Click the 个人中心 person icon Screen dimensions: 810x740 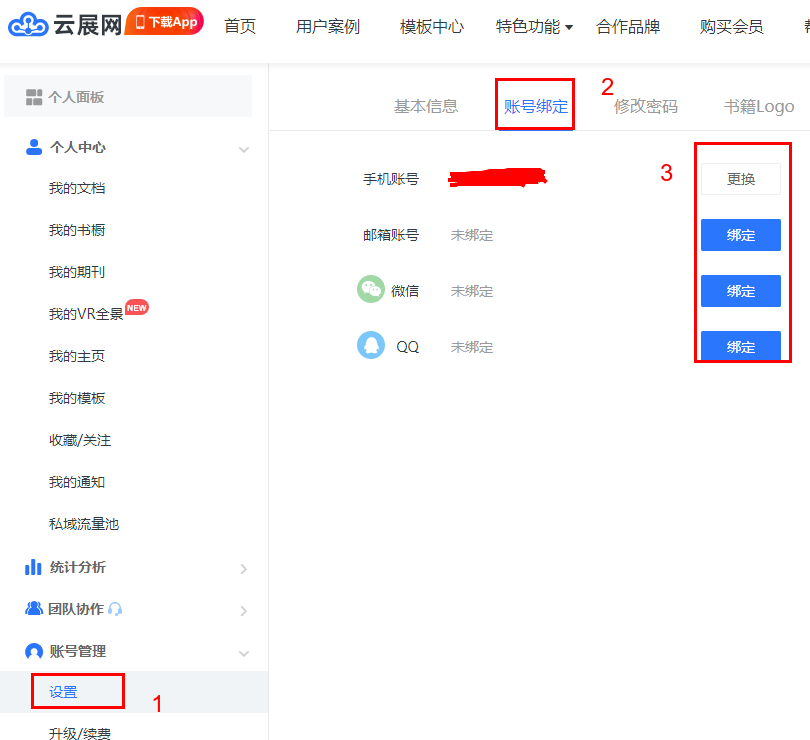point(33,147)
